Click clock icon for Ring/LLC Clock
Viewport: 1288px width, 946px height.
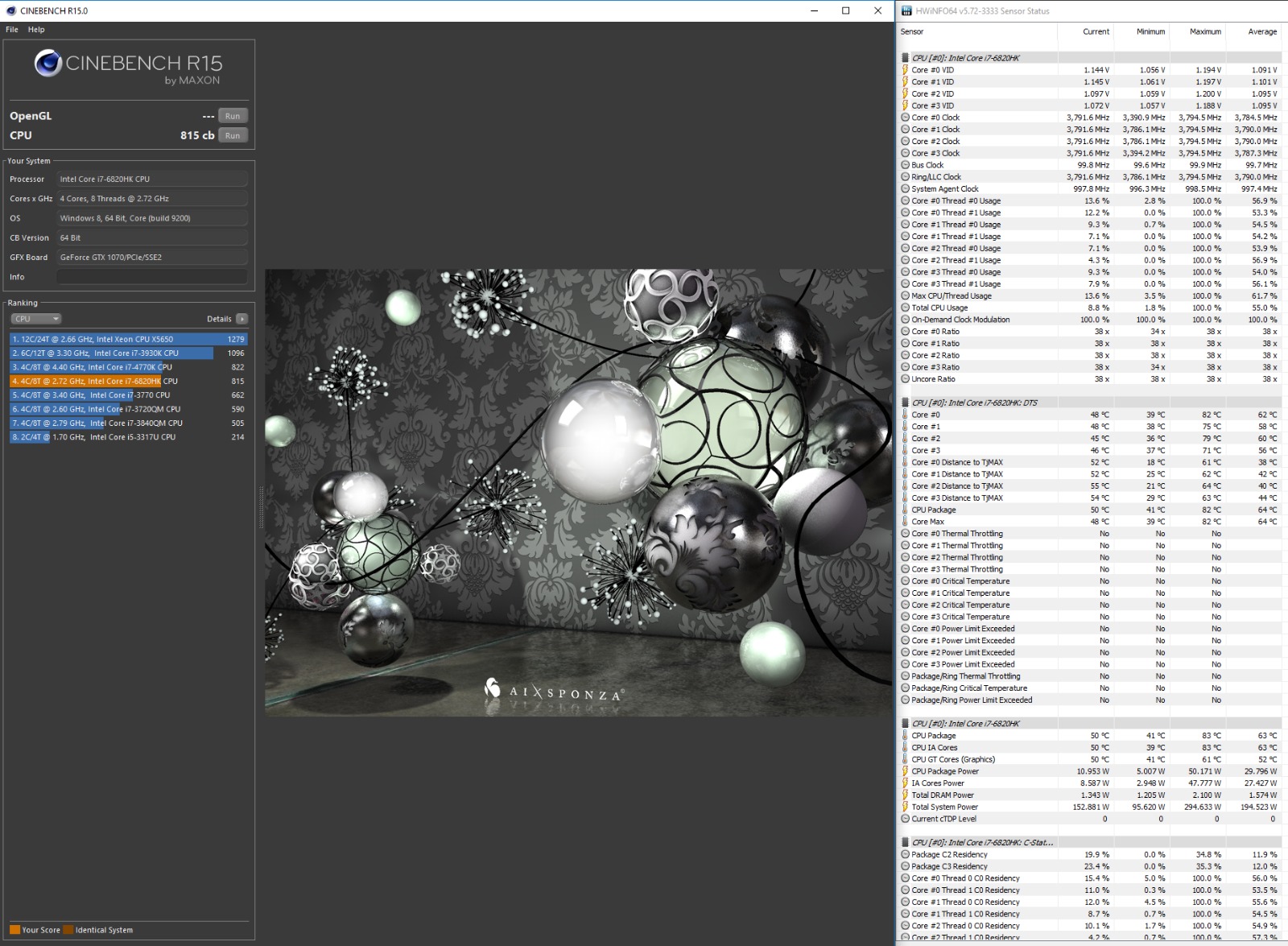905,177
